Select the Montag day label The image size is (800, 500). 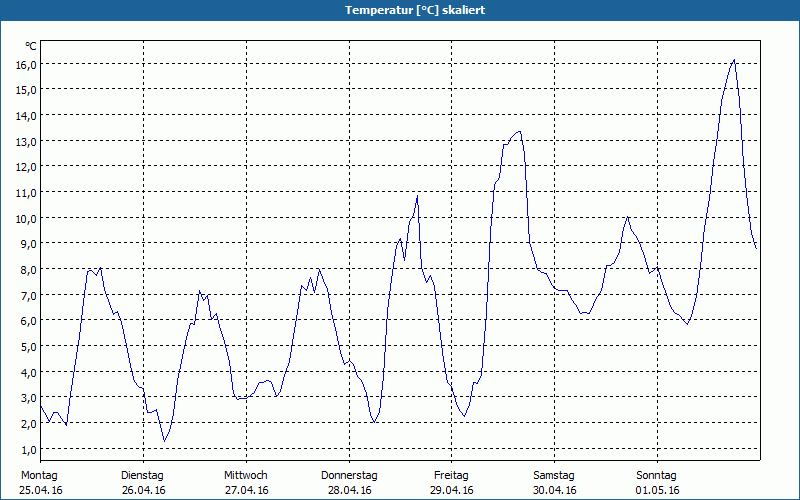[x=39, y=475]
